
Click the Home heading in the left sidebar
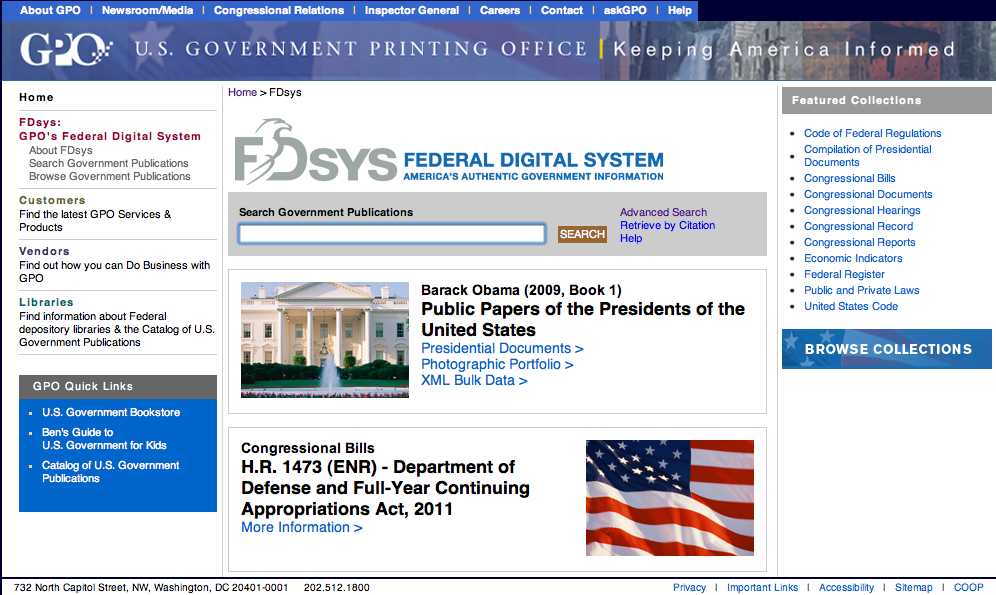[x=36, y=97]
